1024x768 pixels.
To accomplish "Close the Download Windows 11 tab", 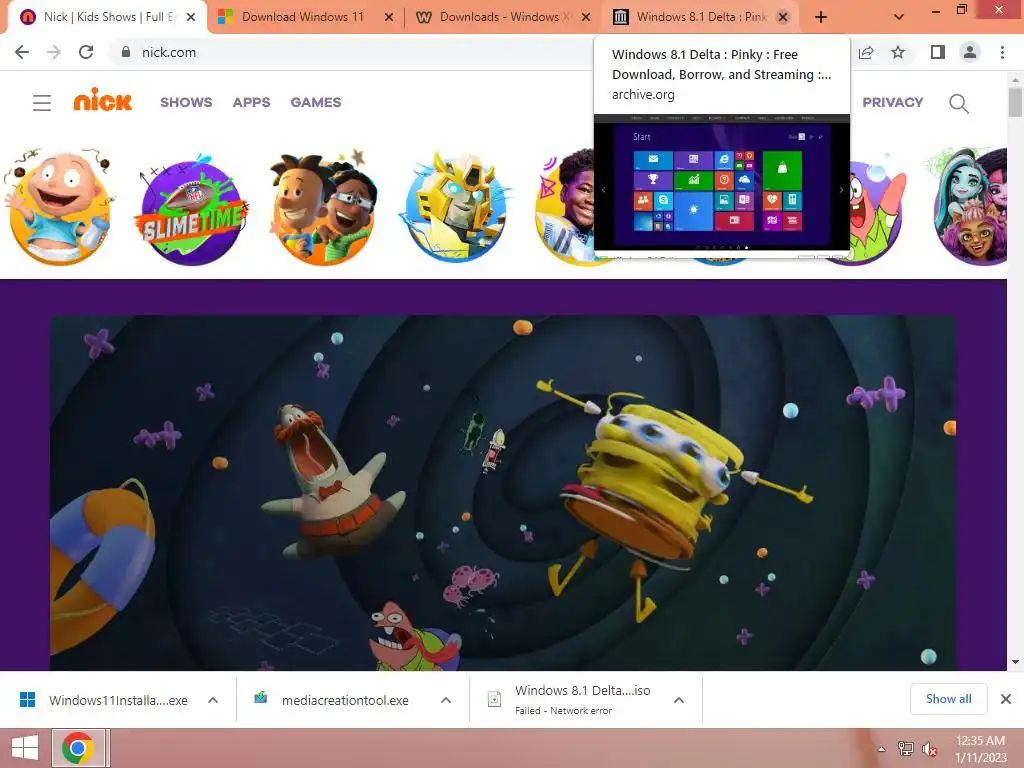I will (389, 17).
